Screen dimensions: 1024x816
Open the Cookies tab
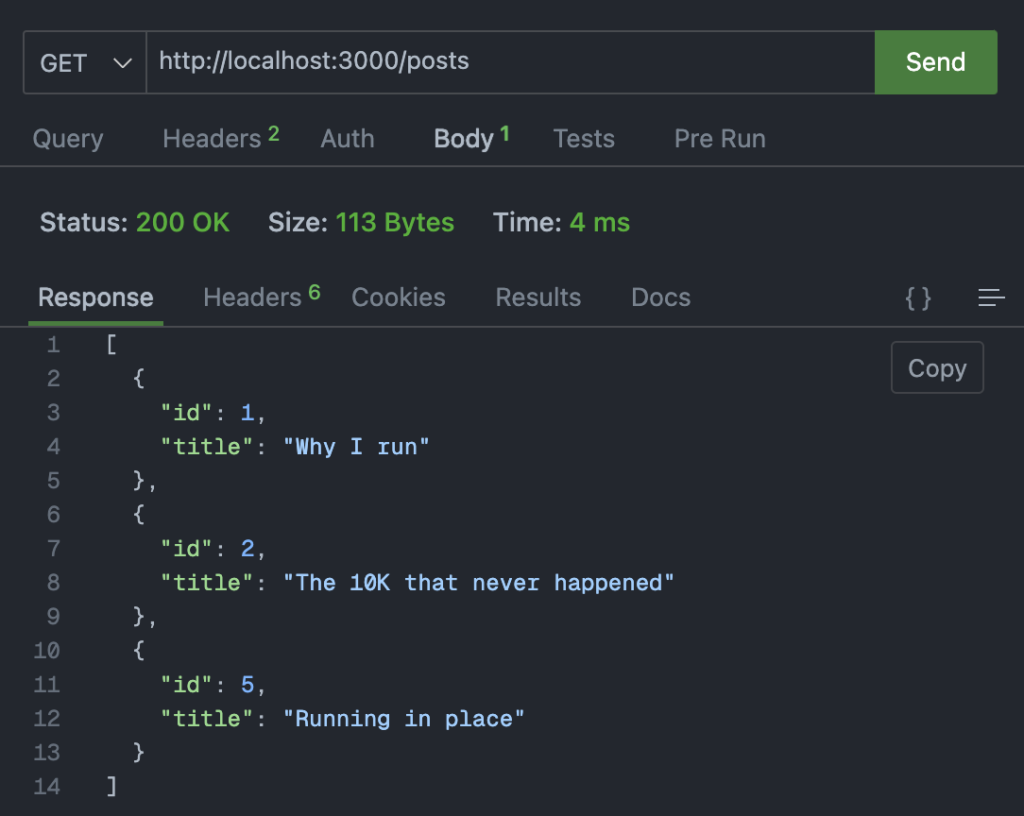(398, 297)
